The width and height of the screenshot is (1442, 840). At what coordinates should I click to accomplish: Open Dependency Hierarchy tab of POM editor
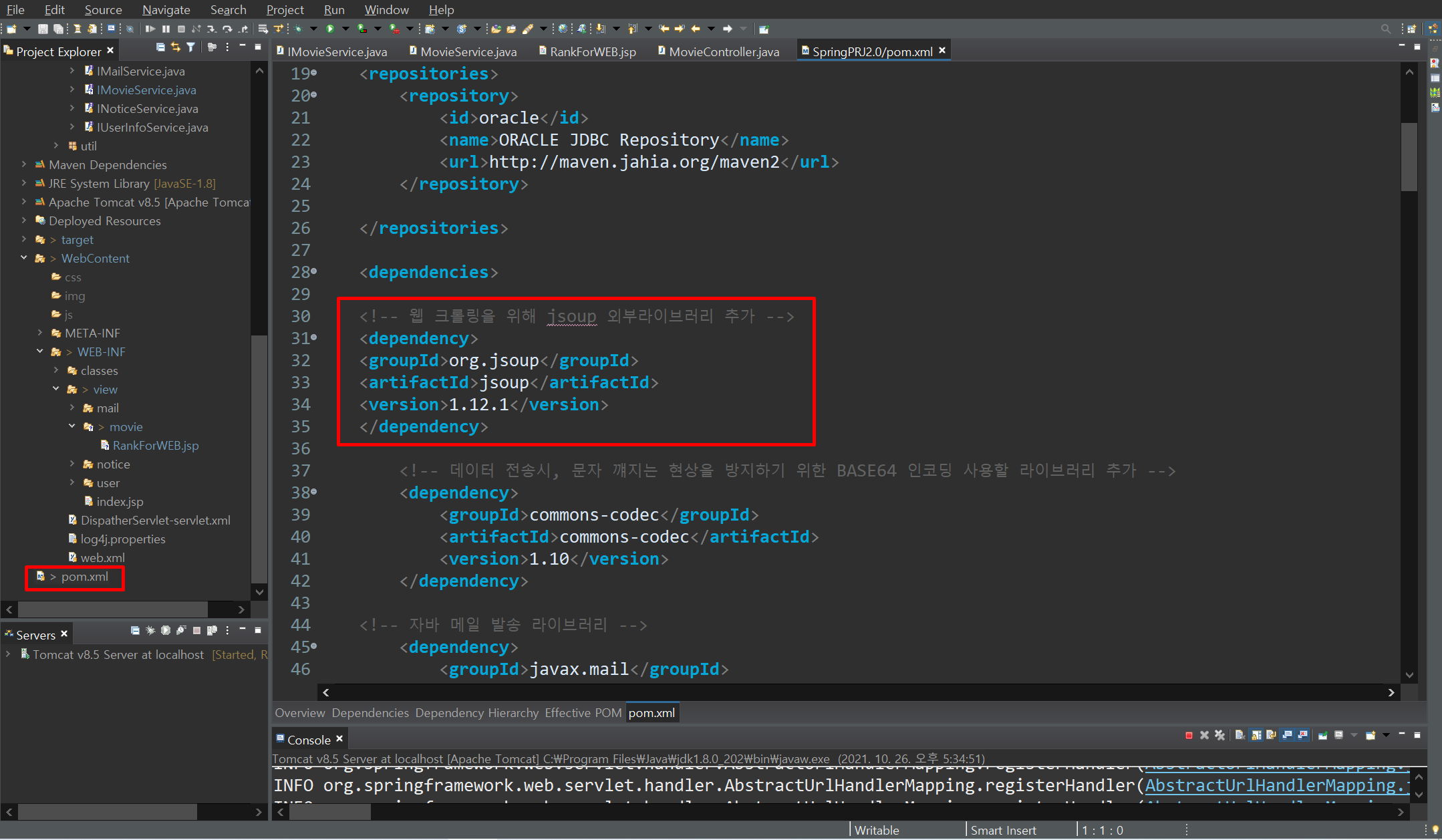tap(476, 712)
